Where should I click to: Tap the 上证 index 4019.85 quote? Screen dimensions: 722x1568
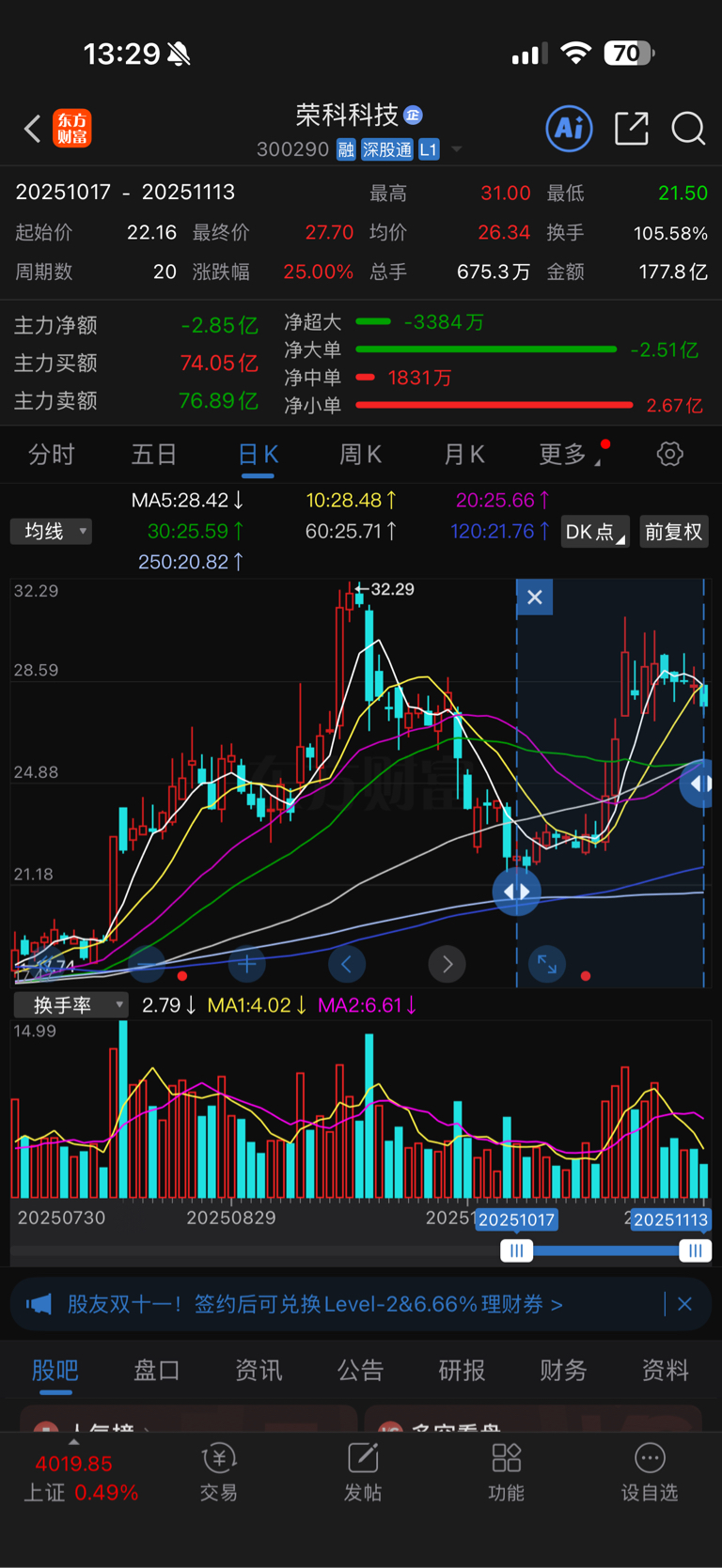[x=81, y=1478]
